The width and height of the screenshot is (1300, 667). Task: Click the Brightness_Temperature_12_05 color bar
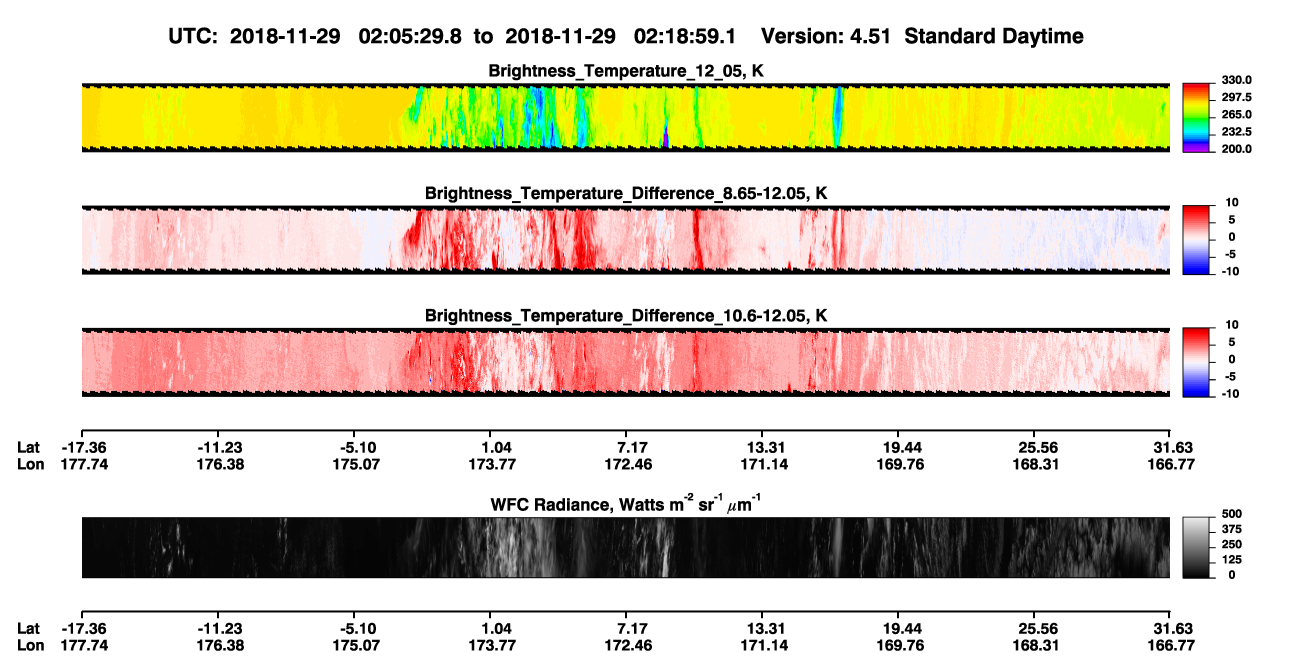(1195, 118)
